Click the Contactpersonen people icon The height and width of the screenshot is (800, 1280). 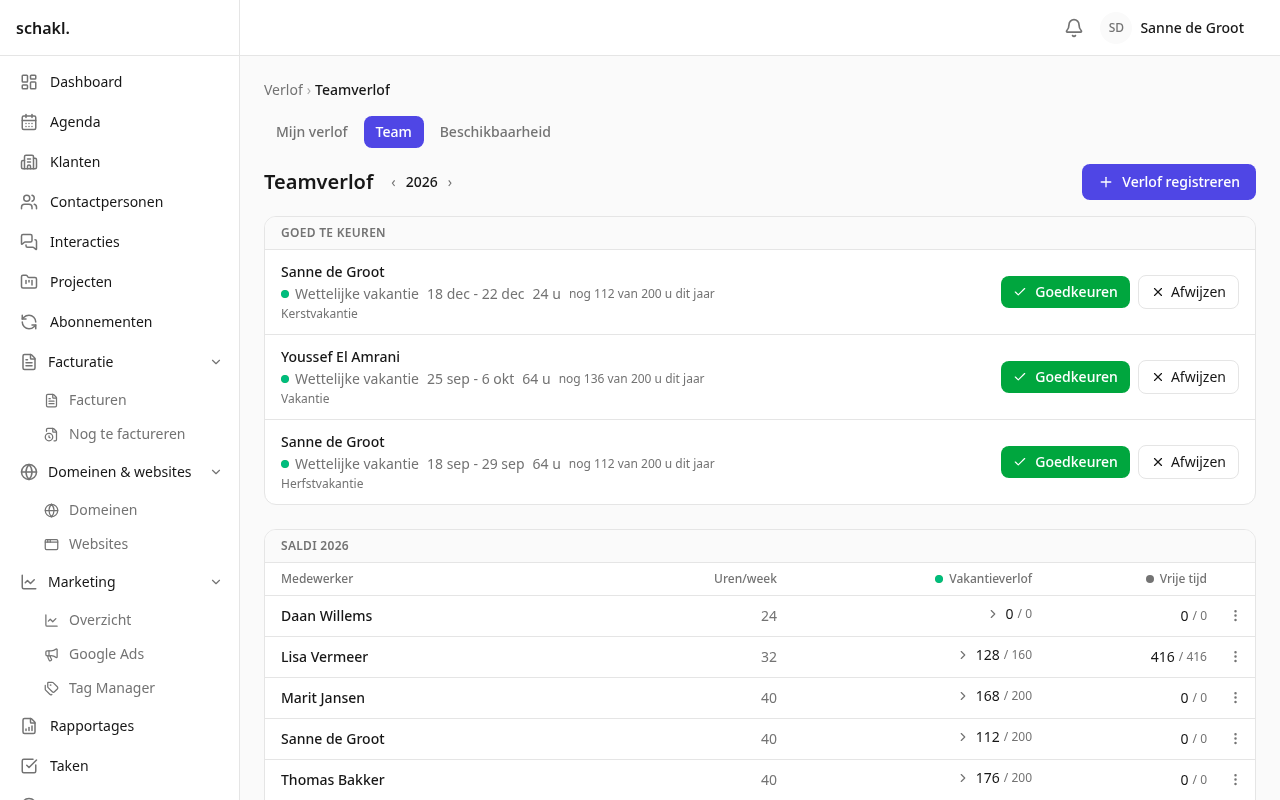[29, 202]
